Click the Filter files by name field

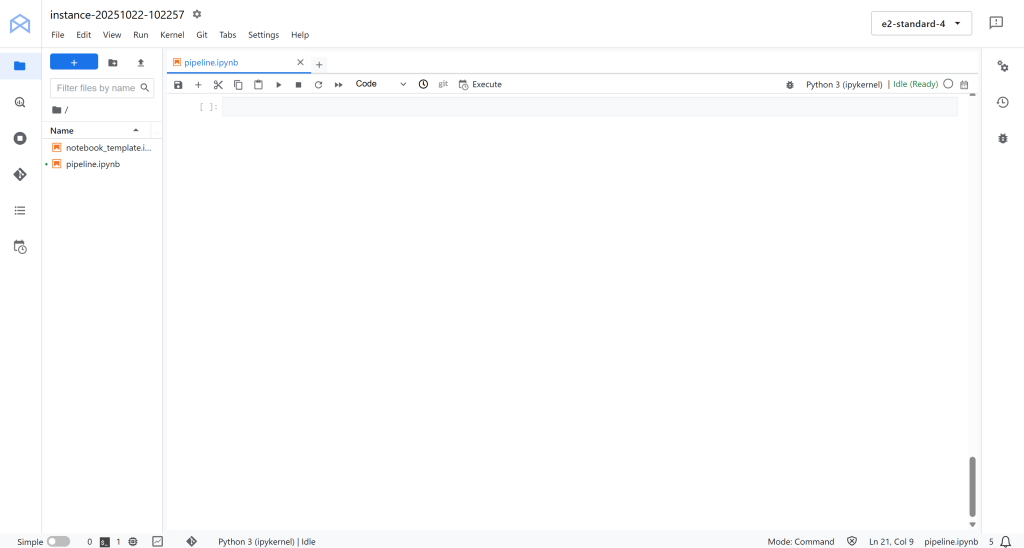point(96,88)
